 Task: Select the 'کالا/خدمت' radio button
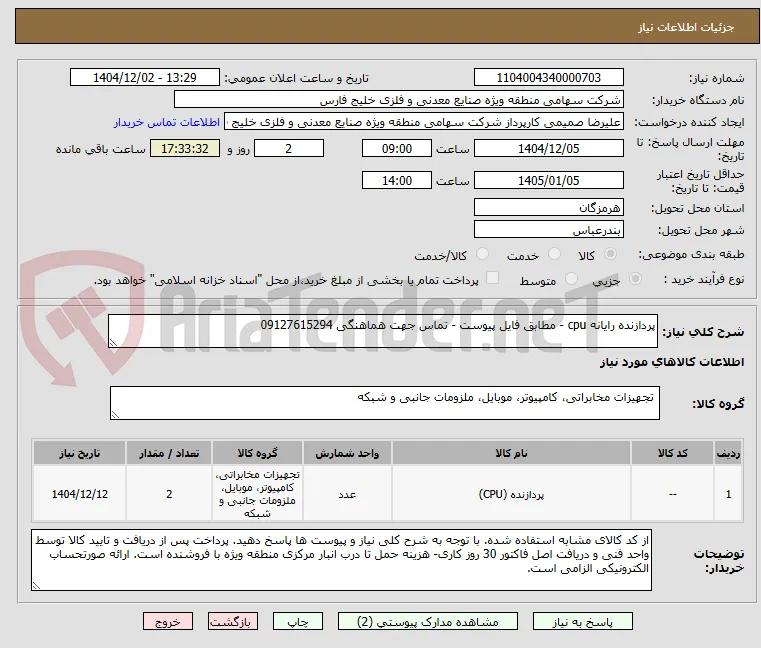[482, 254]
